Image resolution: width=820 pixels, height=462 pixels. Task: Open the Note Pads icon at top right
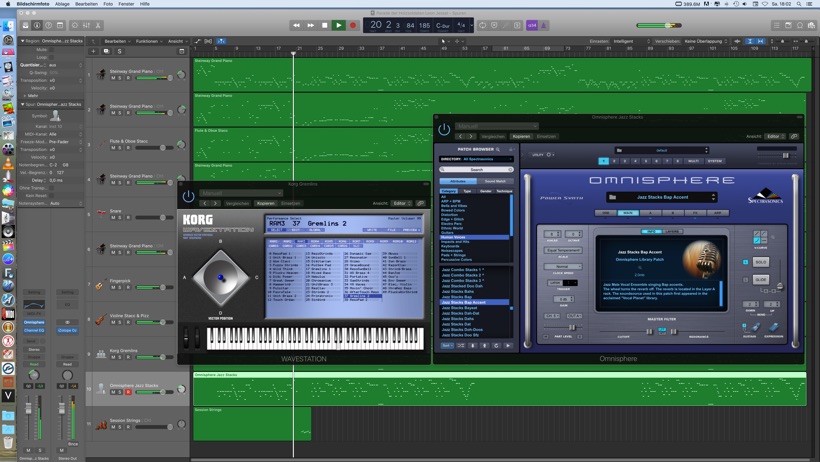pos(788,25)
